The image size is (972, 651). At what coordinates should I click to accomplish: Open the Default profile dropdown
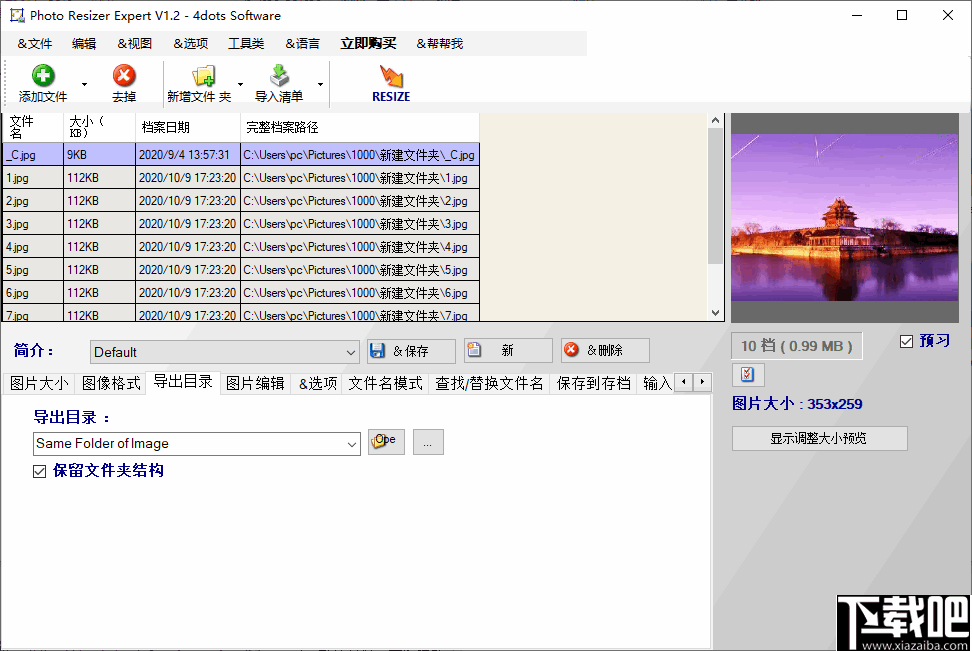coord(349,352)
